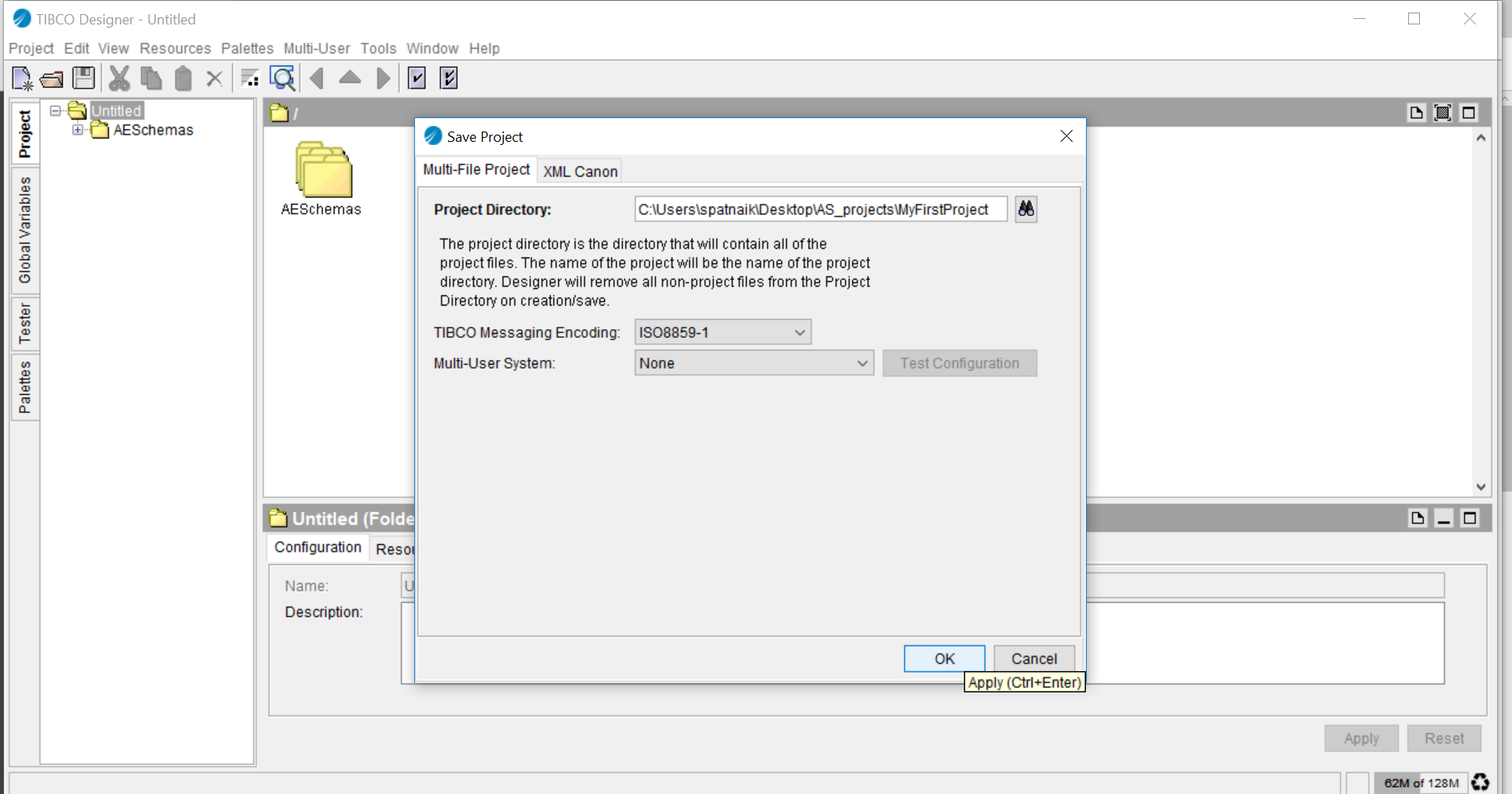This screenshot has height=794, width=1512.
Task: Click Cancel in Save Project dialog
Action: coord(1034,659)
